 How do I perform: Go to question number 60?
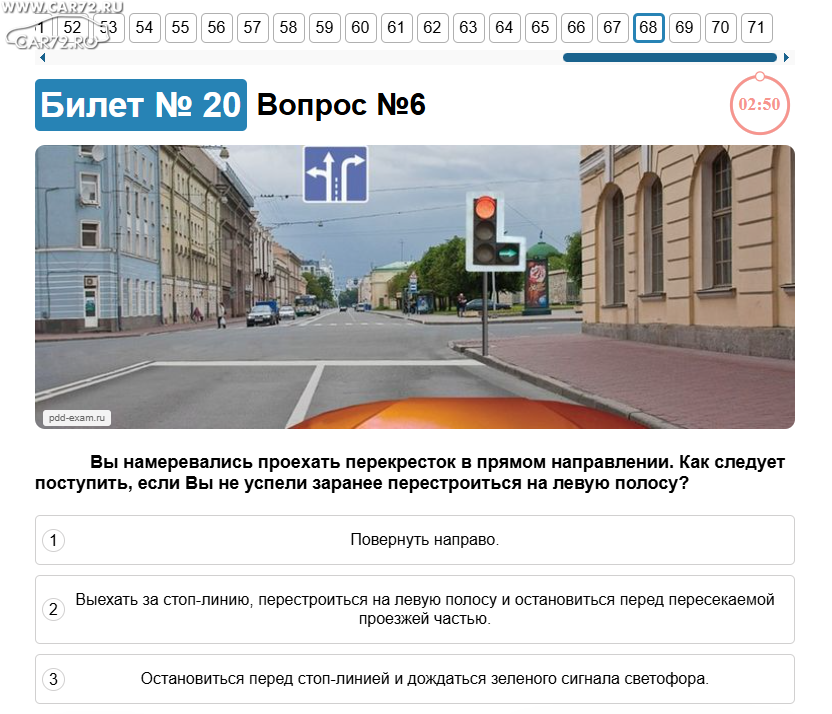point(360,28)
